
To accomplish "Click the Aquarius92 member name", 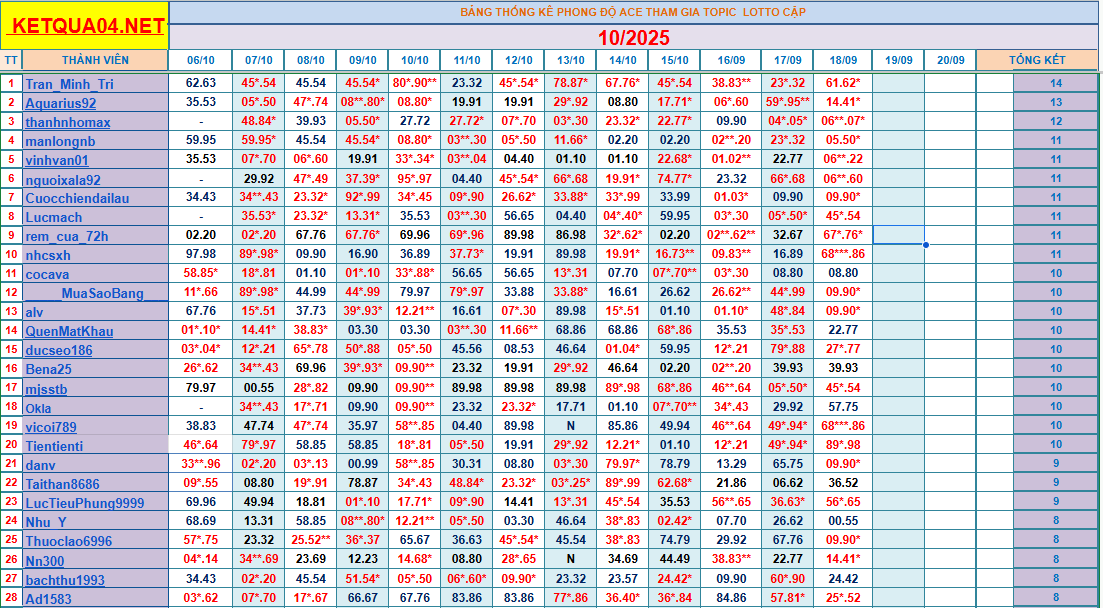I will tap(61, 103).
